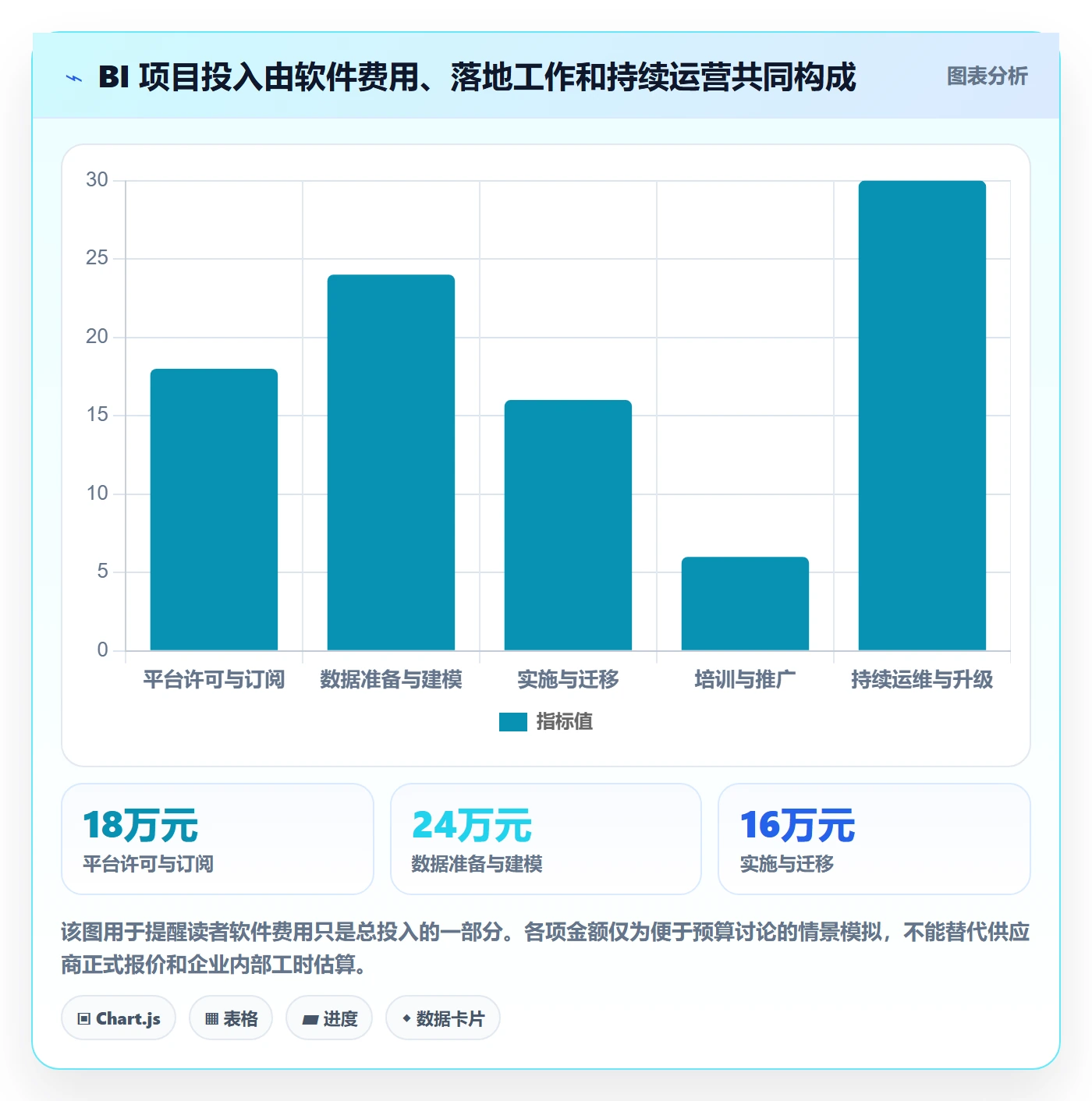Screen dimensions: 1092x1101
Task: Click the y-axis value 15
Action: coord(97,415)
